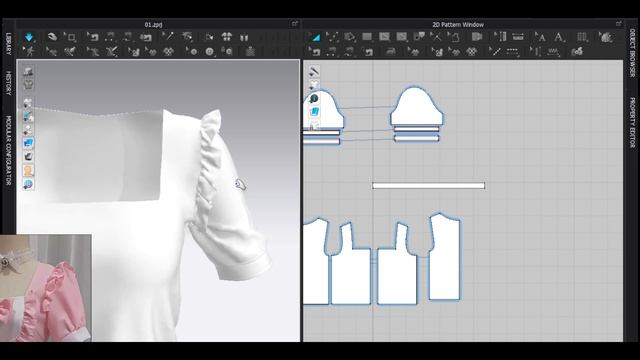Toggle the dark icon above the avatar head icon
The width and height of the screenshot is (640, 360).
[28, 157]
